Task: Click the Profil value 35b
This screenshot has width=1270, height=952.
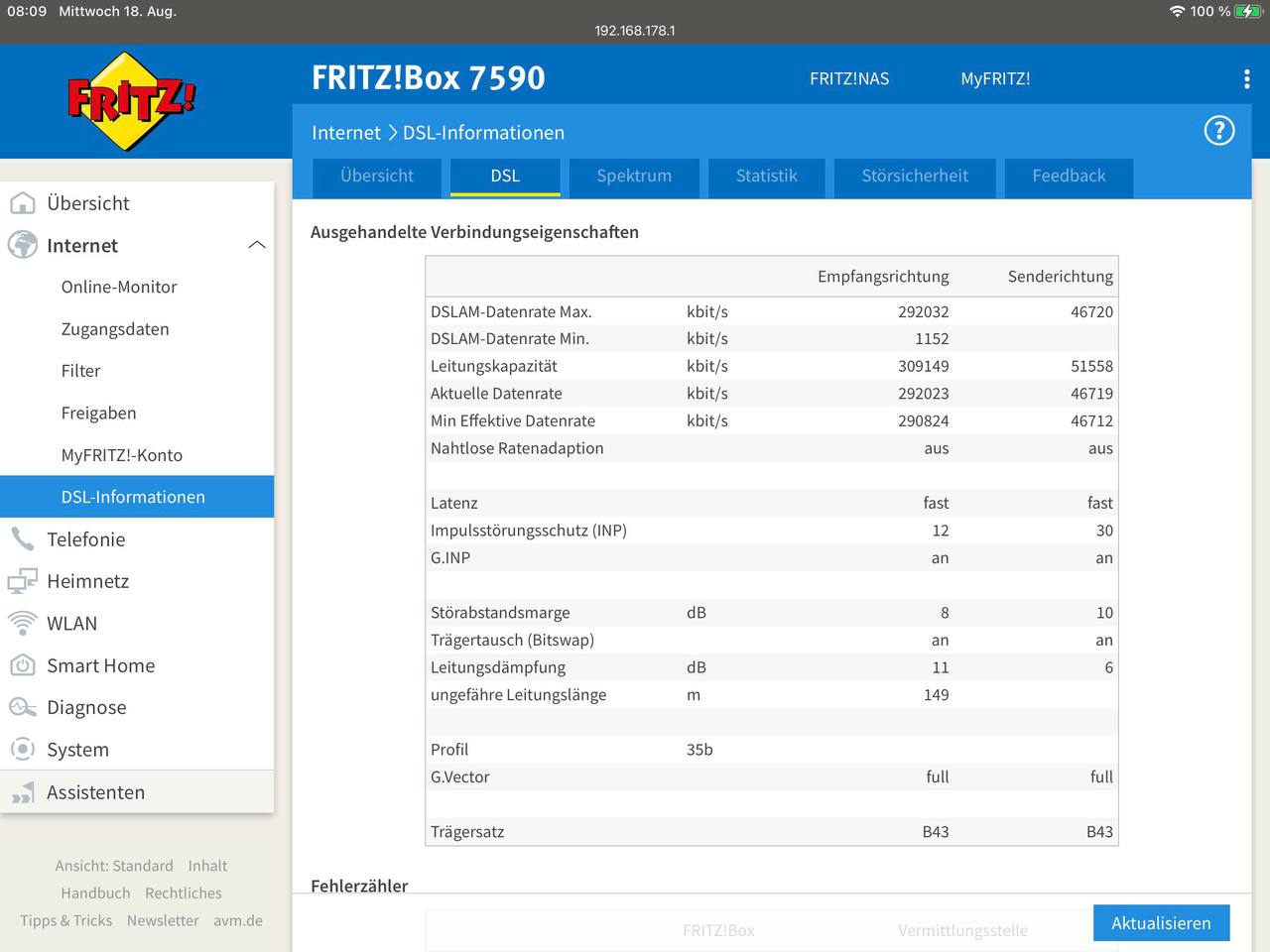Action: click(699, 750)
